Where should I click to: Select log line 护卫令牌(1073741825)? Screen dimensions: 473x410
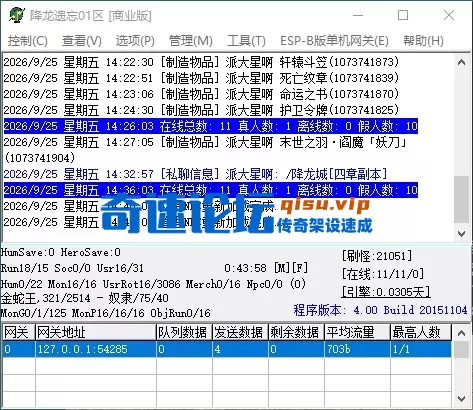pos(201,110)
